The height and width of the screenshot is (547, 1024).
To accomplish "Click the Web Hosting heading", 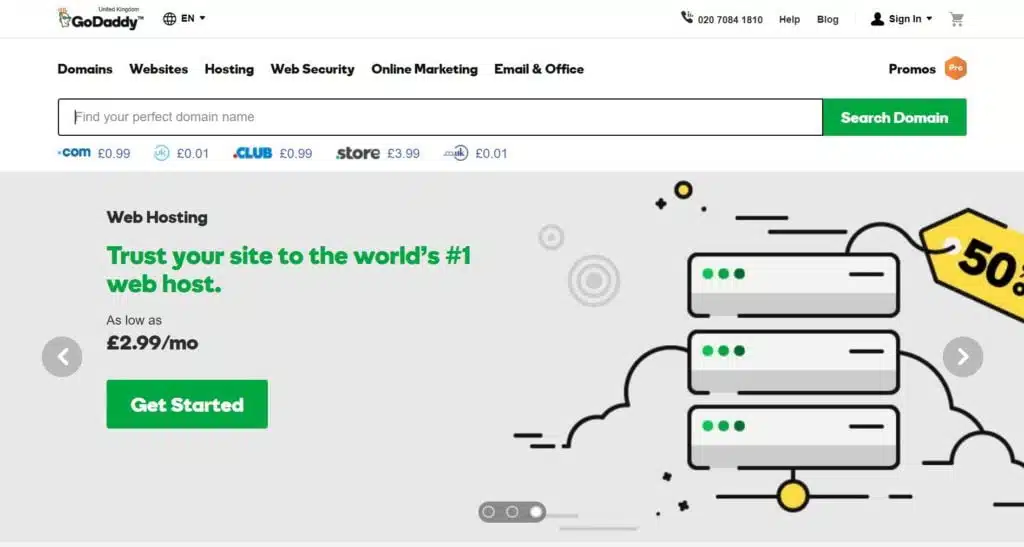I will 157,217.
